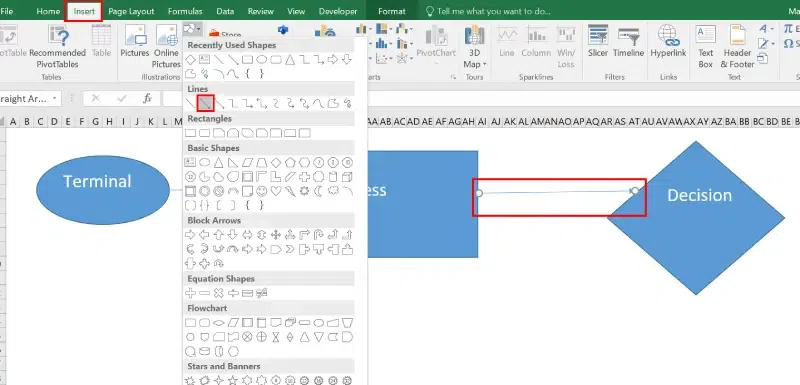The image size is (800, 385).
Task: Select the moon shape in Basic Shapes
Action: tap(318, 191)
